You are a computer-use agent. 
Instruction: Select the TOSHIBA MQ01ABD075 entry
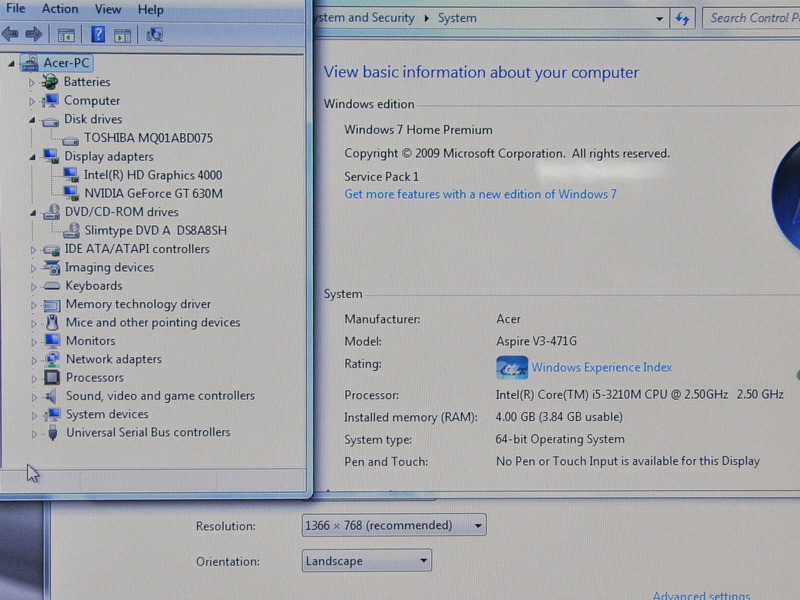click(148, 138)
